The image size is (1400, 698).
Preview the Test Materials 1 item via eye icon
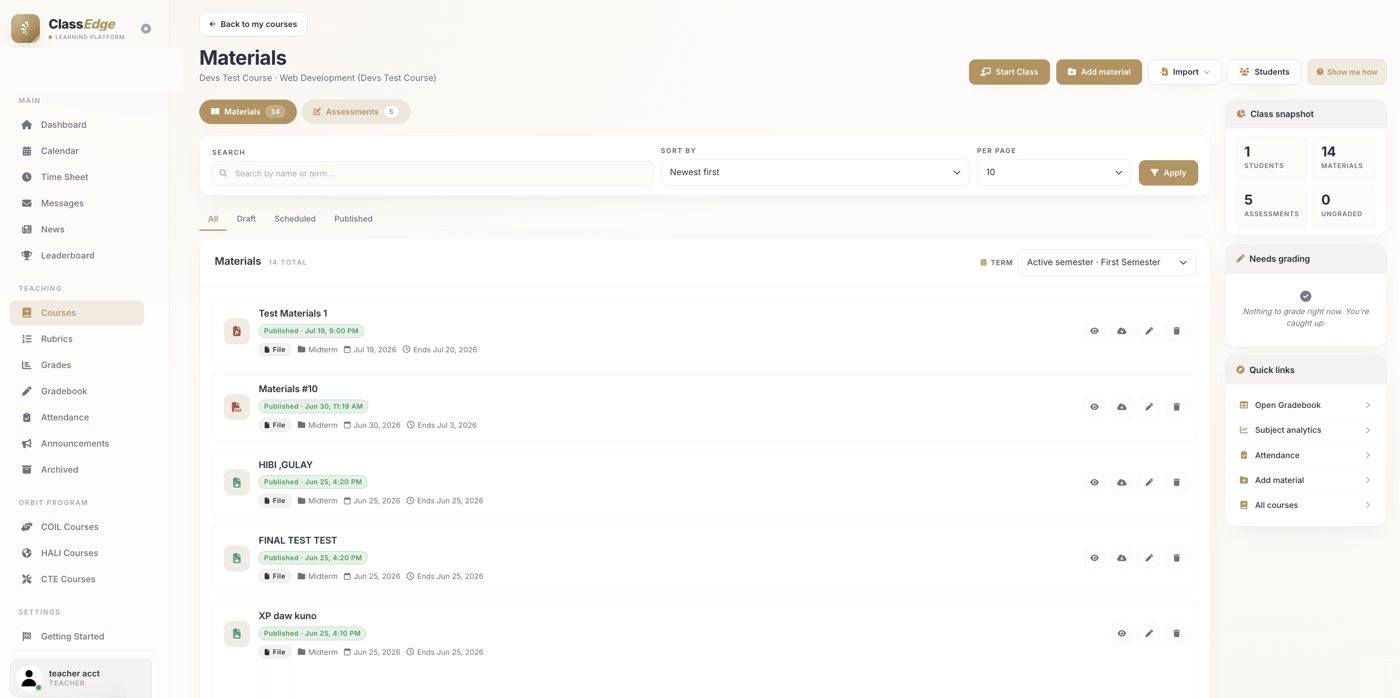(x=1094, y=331)
